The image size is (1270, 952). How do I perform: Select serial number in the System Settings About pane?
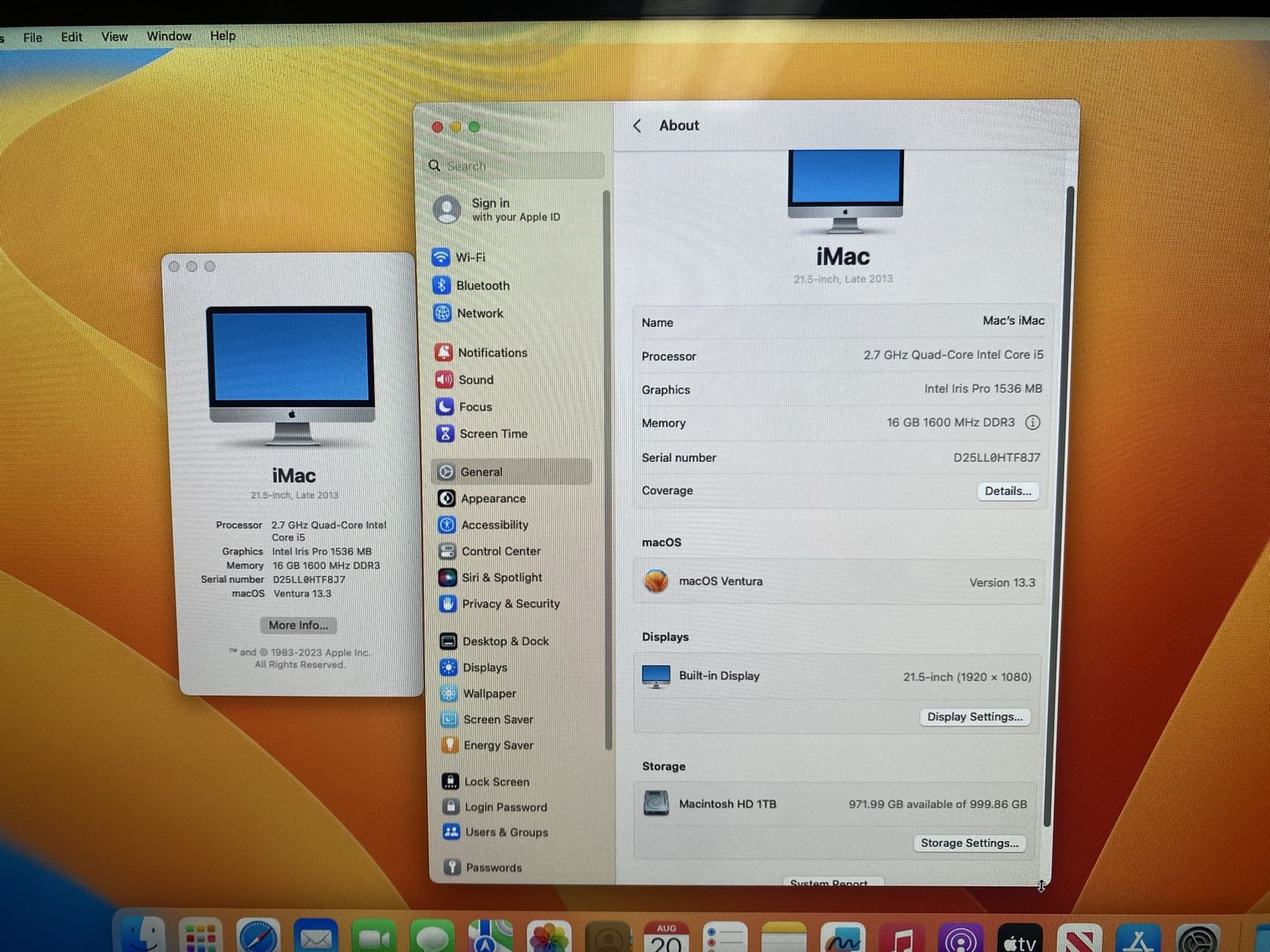996,458
